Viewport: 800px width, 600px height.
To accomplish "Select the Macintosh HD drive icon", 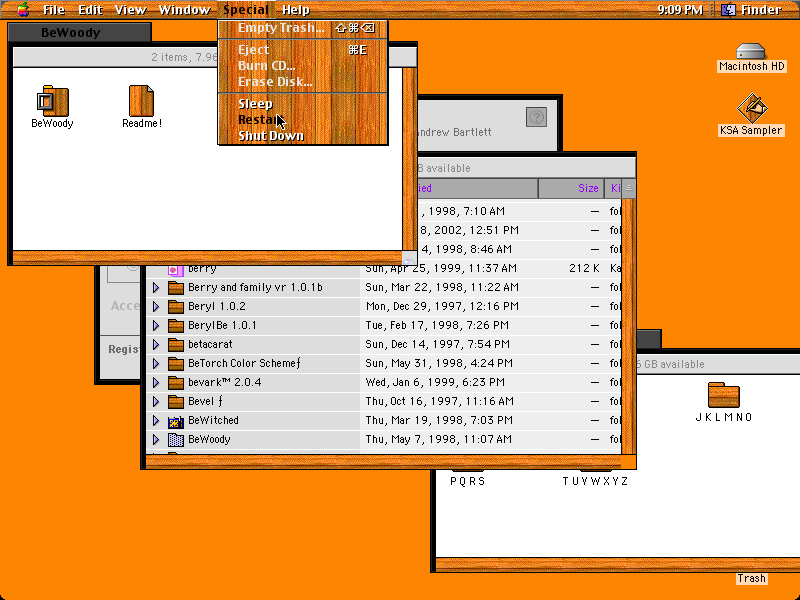I will tap(751, 51).
